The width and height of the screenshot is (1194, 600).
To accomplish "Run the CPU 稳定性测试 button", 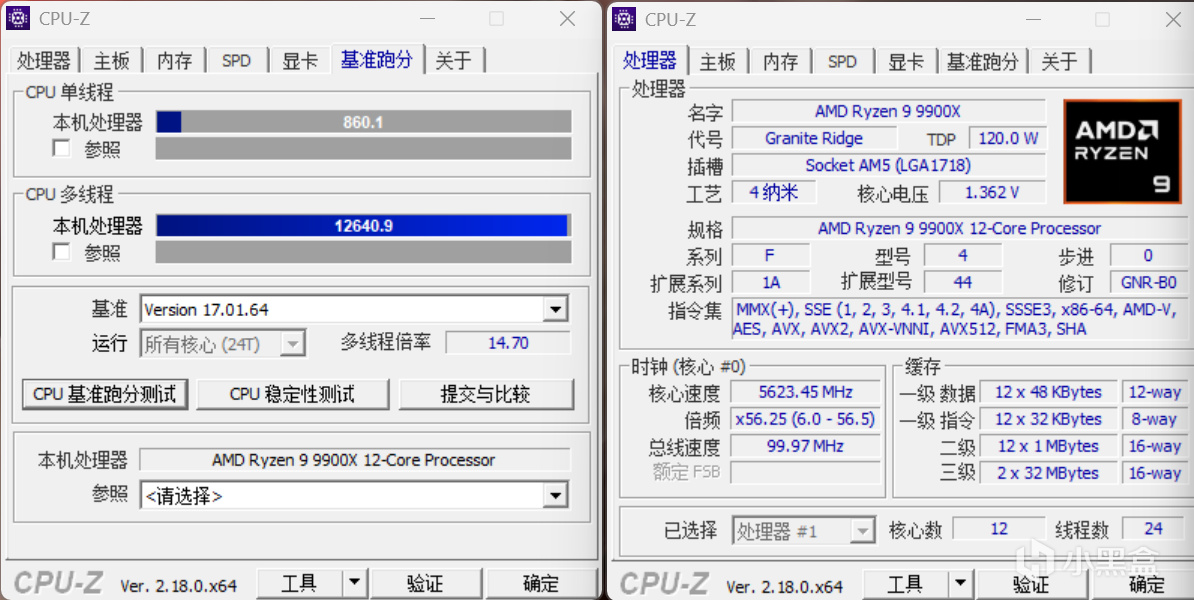I will (x=292, y=394).
